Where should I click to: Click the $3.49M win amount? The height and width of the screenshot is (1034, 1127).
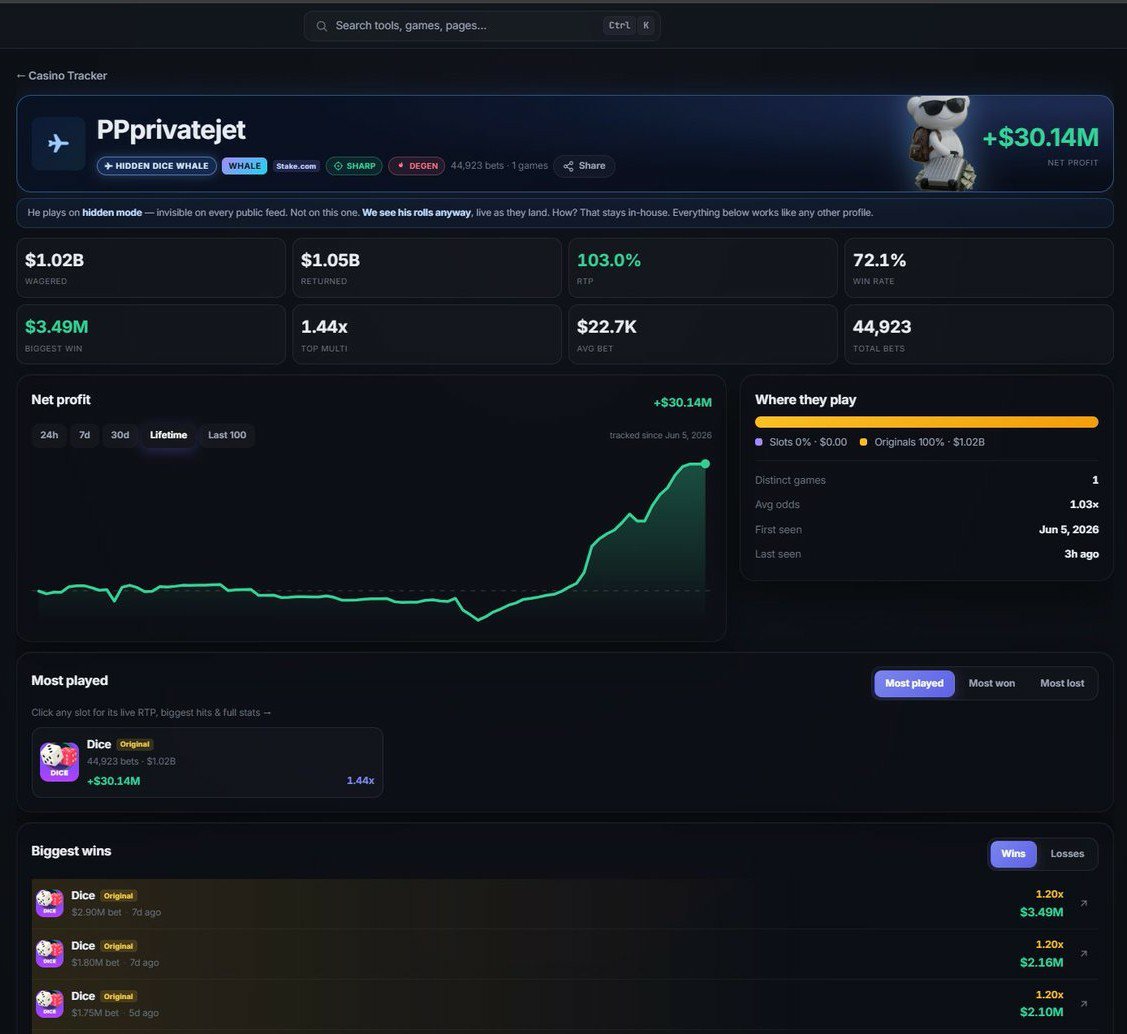[1041, 912]
